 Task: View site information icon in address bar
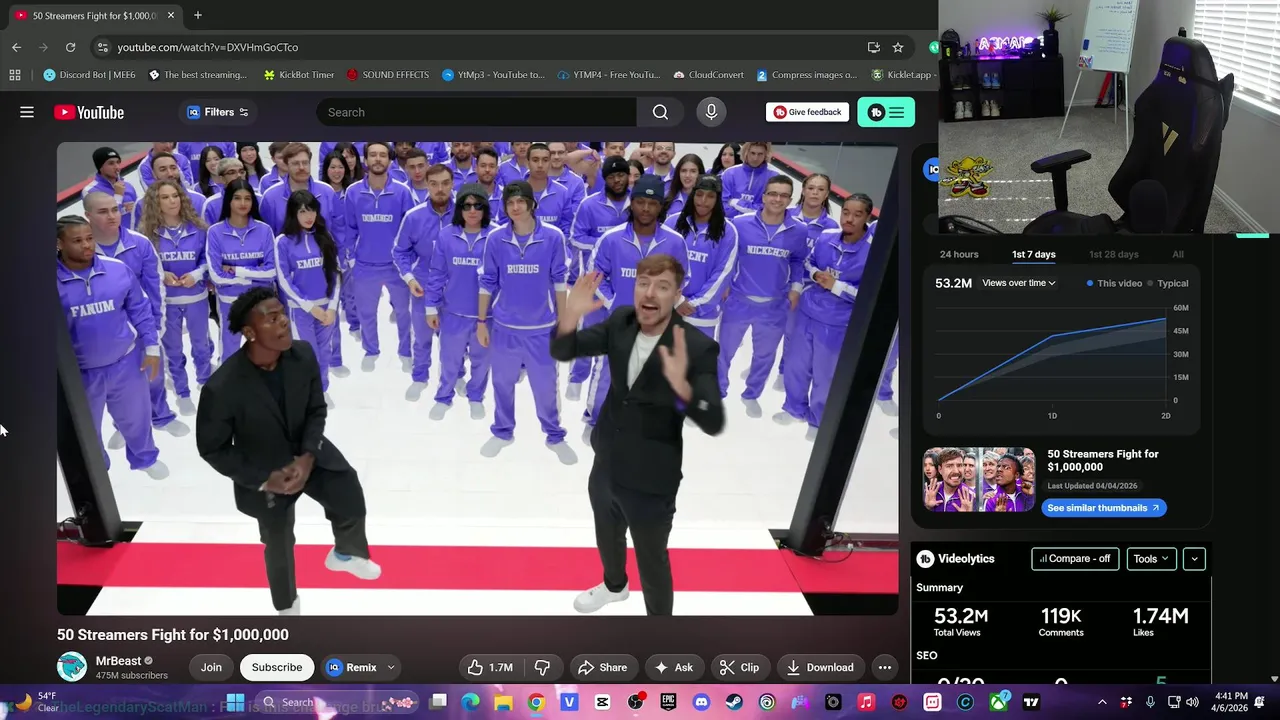point(102,47)
